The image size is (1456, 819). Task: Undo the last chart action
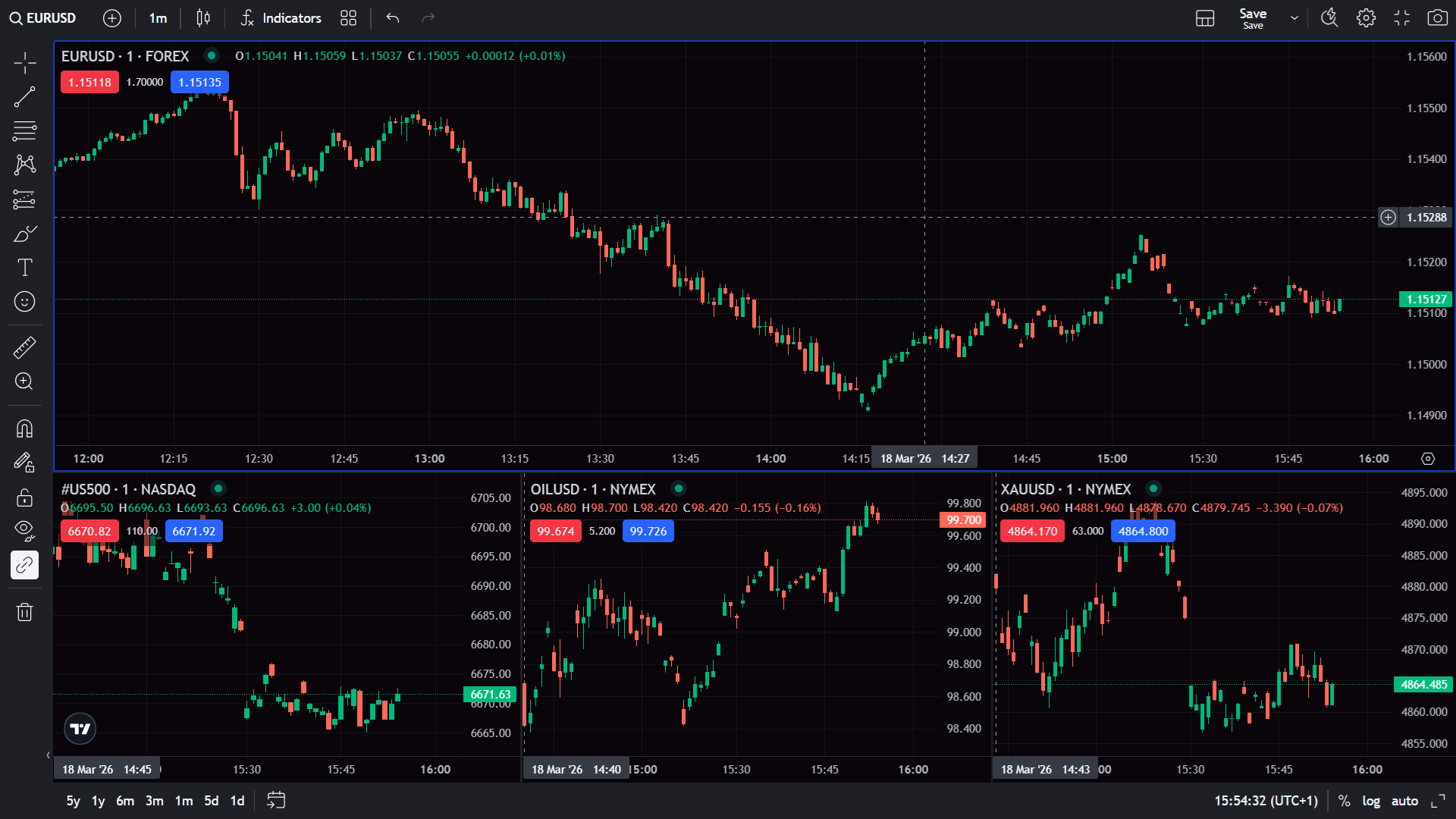pyautogui.click(x=393, y=18)
